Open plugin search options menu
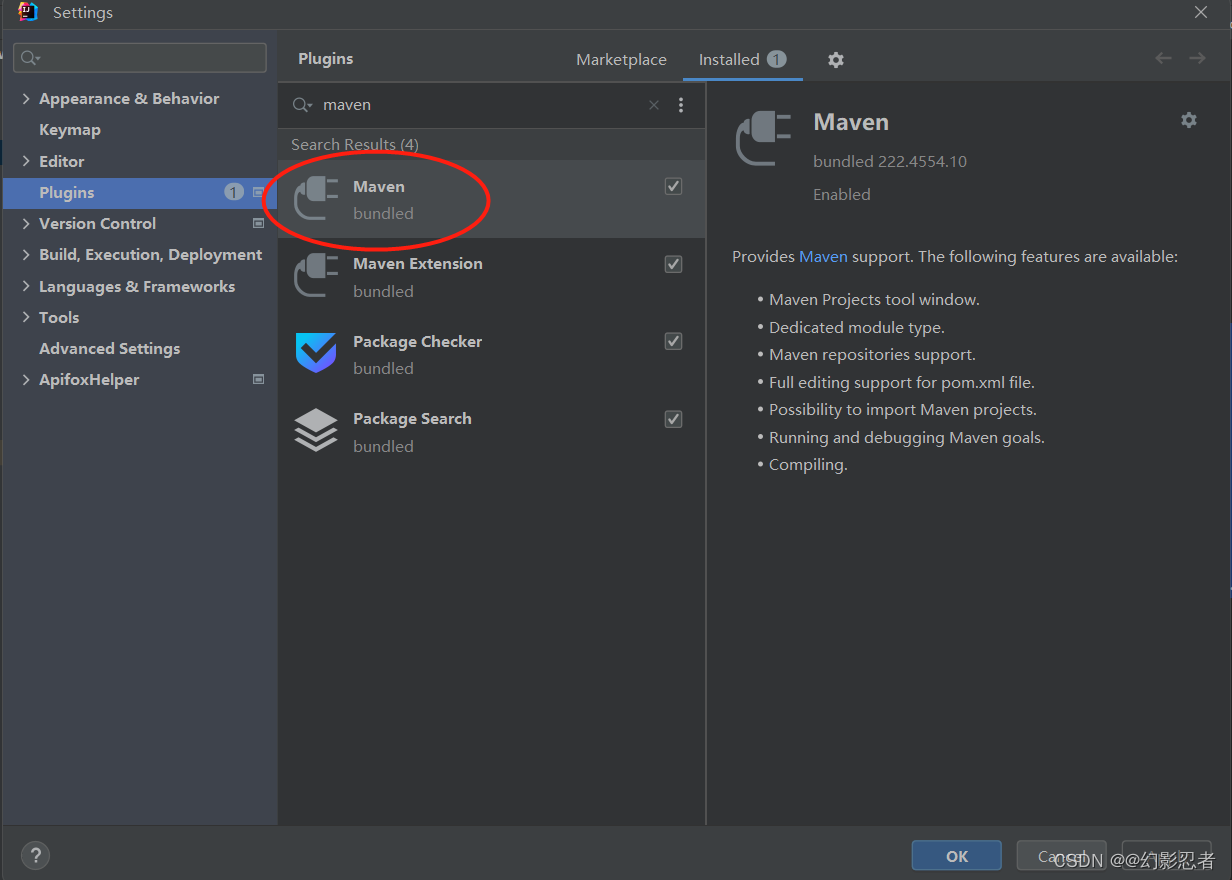This screenshot has height=880, width=1232. [681, 105]
